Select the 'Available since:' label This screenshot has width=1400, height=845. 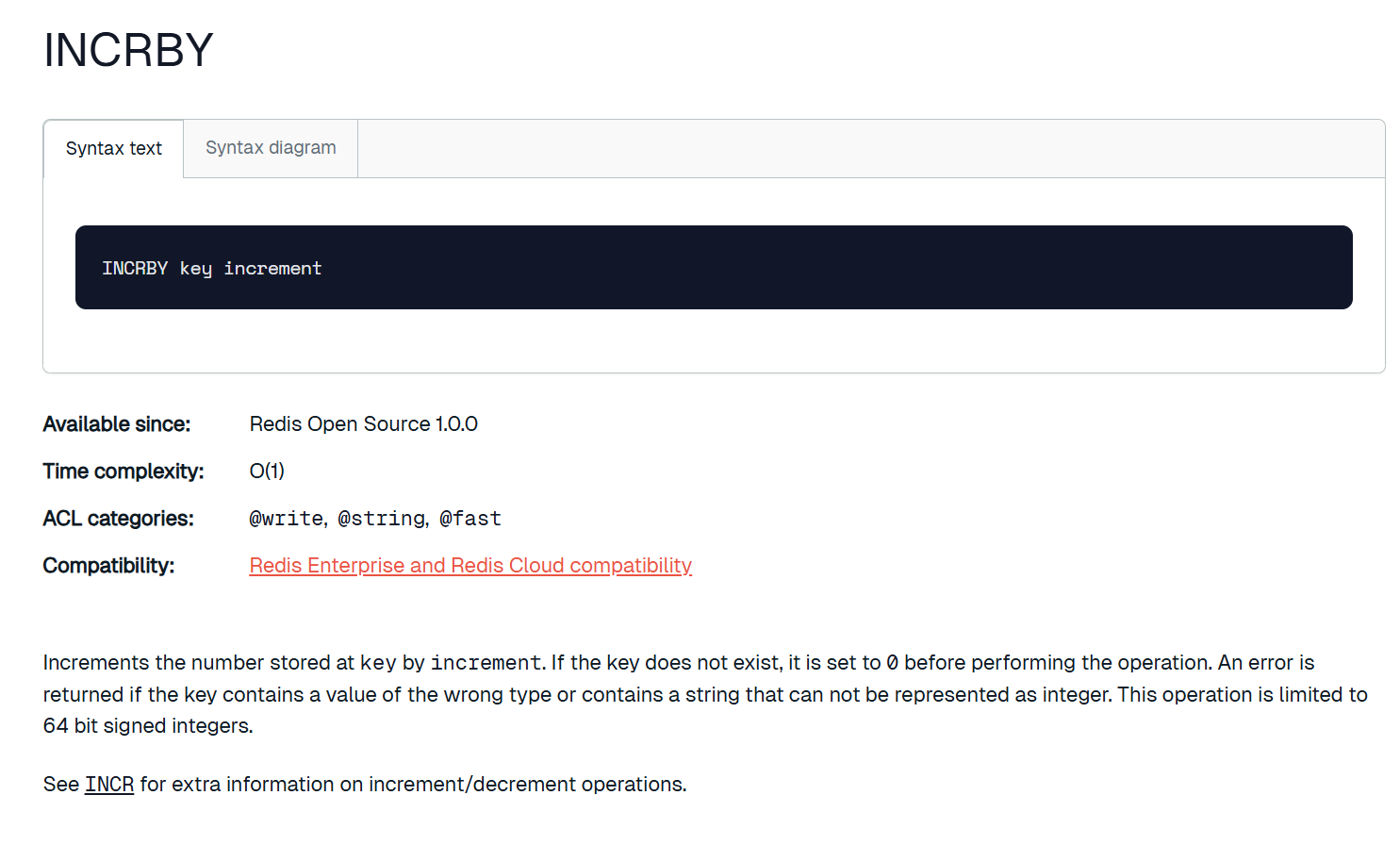(x=117, y=424)
